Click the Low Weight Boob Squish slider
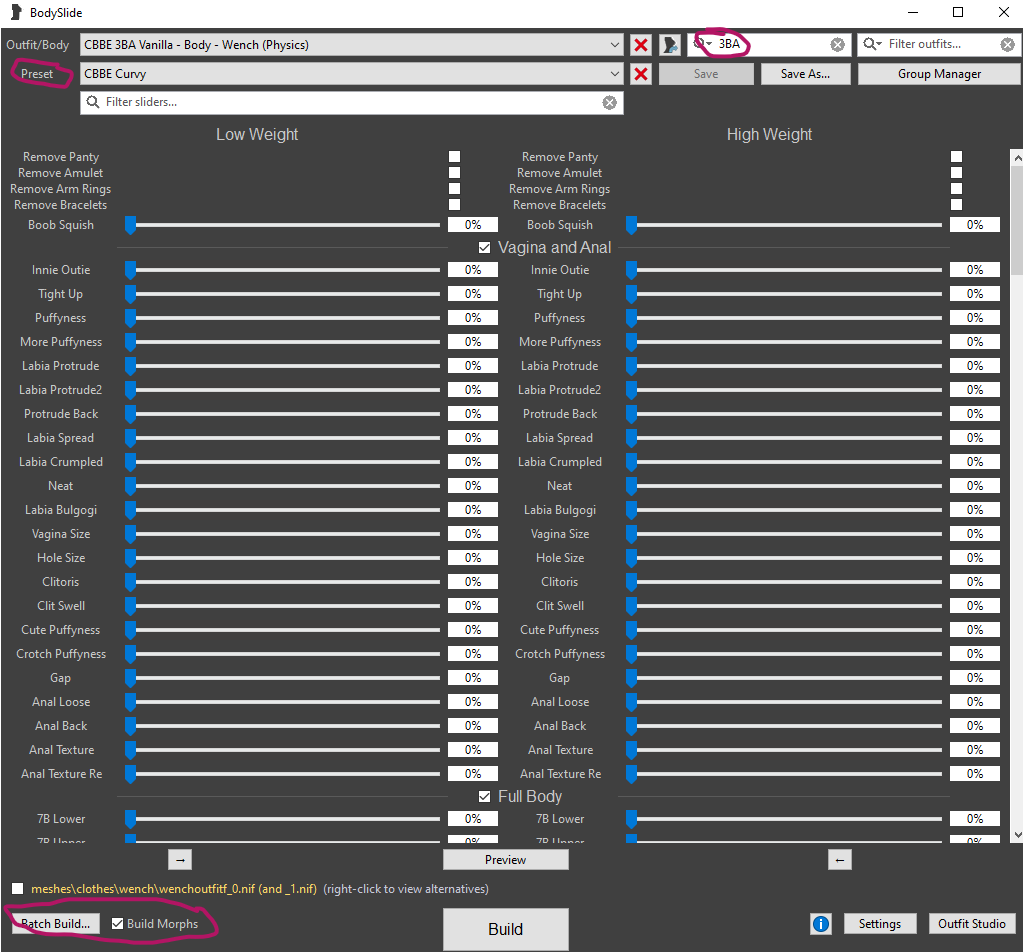This screenshot has width=1023, height=952. click(x=282, y=225)
